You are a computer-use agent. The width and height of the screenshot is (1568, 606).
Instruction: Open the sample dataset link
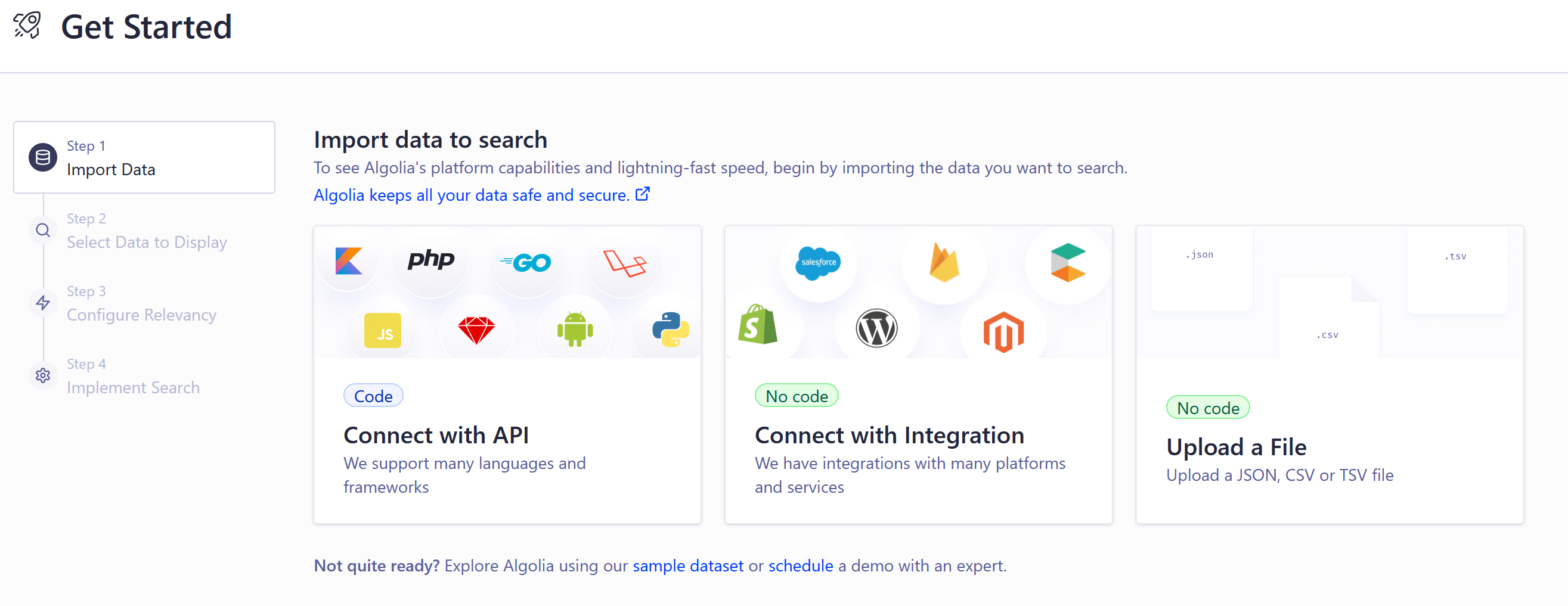688,566
